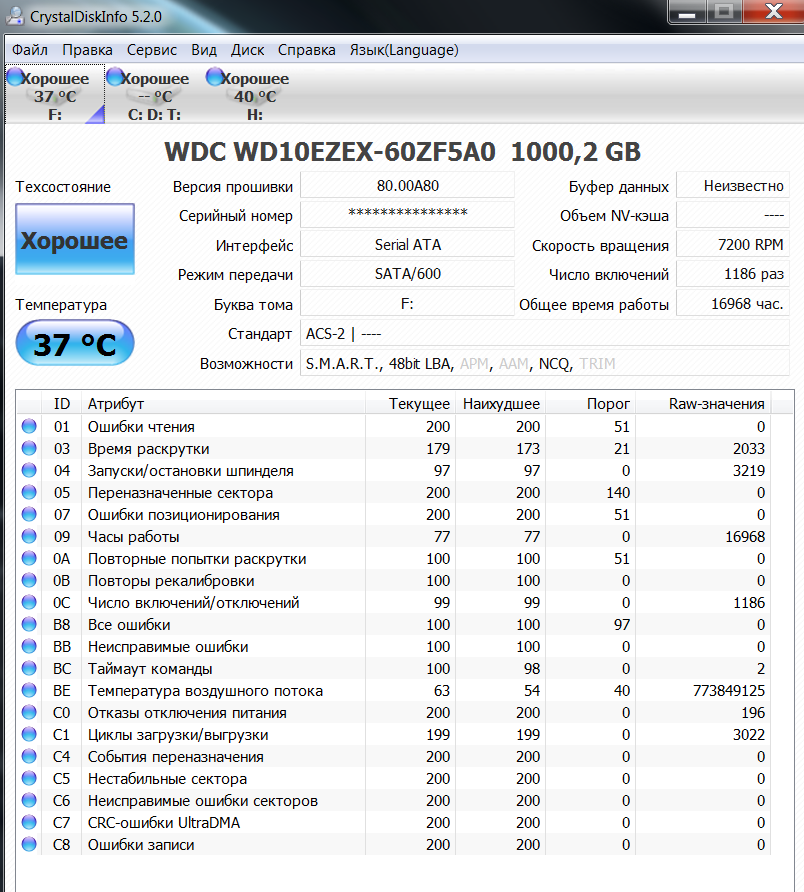Viewport: 804px width, 892px height.
Task: Select disk C: D: T: tab
Action: [154, 94]
